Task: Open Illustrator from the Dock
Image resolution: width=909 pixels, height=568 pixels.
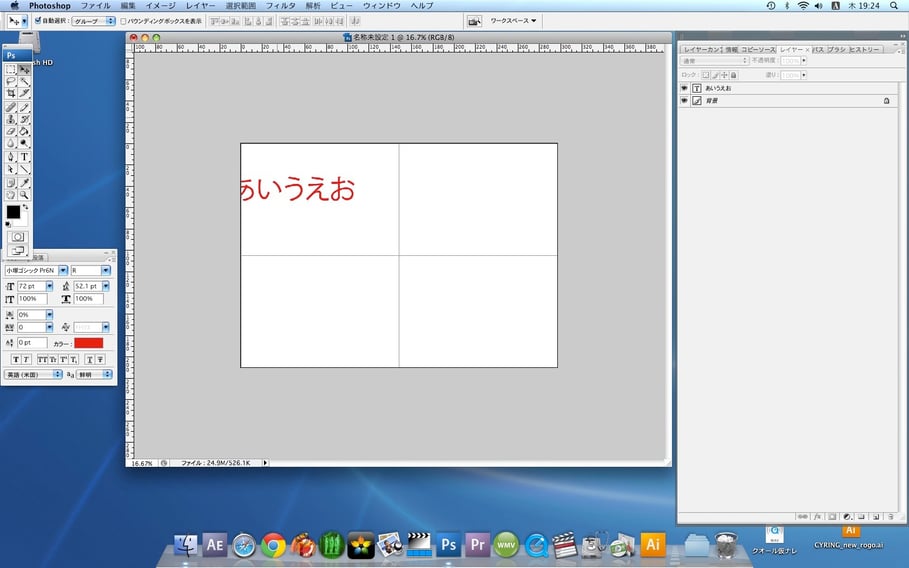Action: click(x=653, y=544)
